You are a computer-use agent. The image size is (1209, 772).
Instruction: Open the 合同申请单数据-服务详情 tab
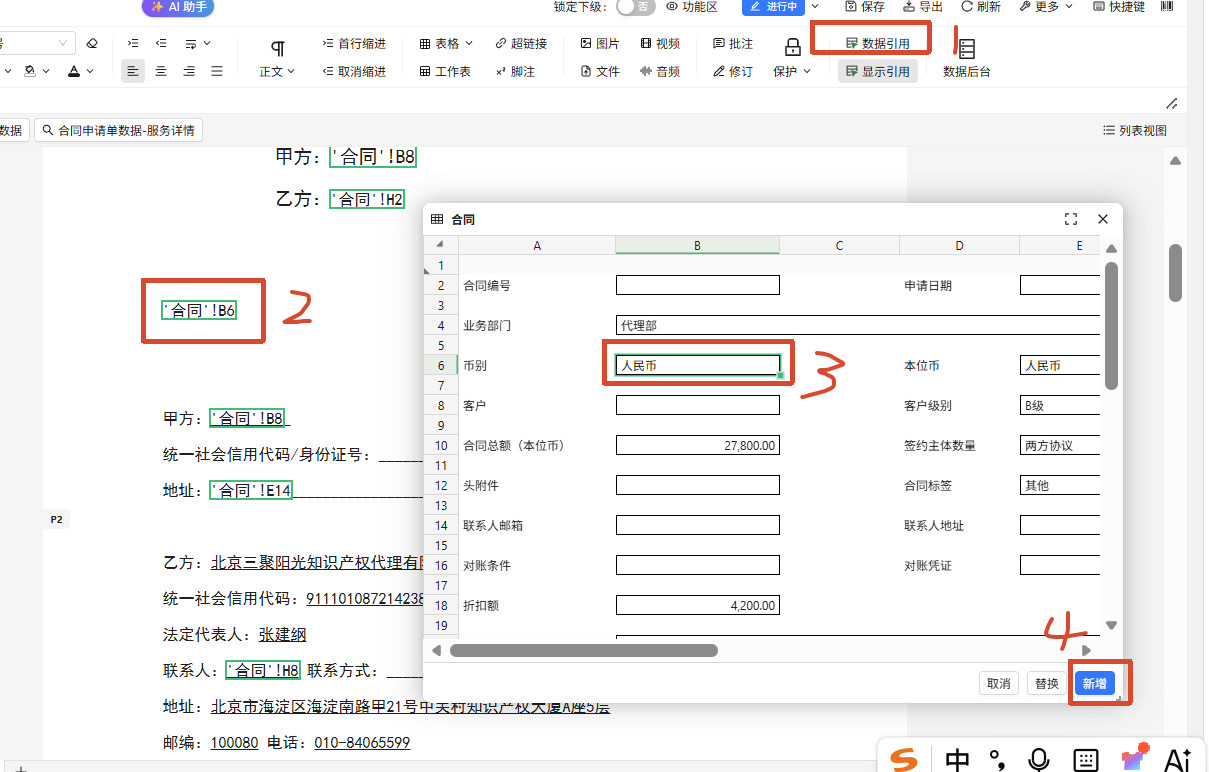[x=118, y=131]
